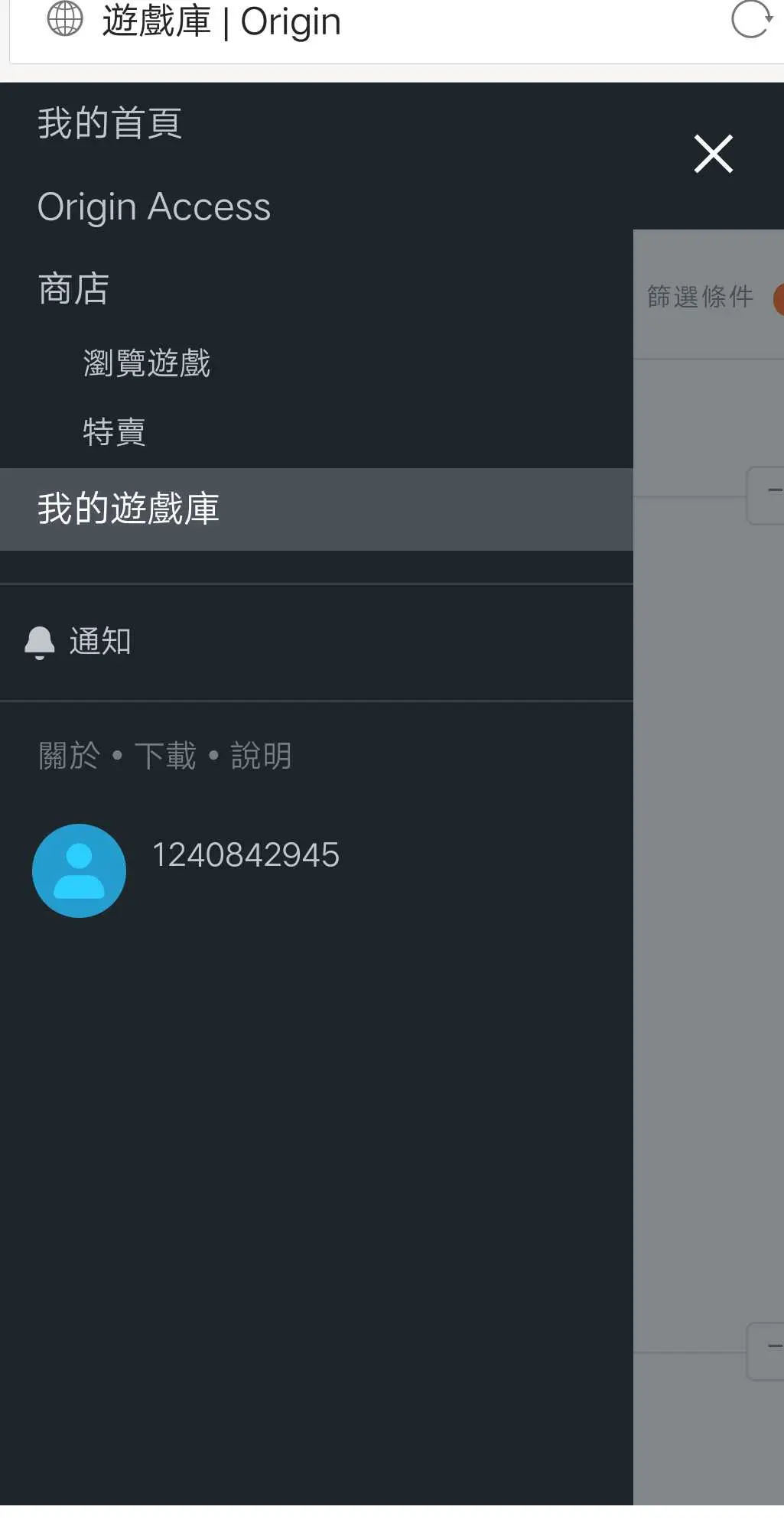Select 商店 in the menu
Viewport: 784px width, 1539px height.
[73, 289]
